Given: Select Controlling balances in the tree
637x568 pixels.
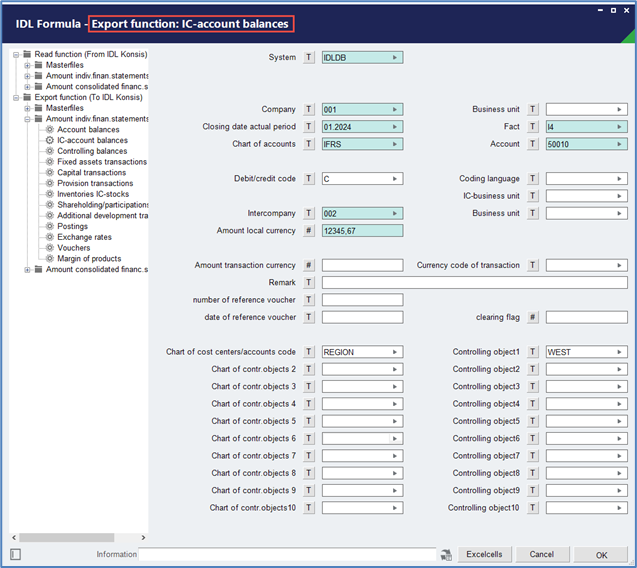Looking at the screenshot, I should click(92, 151).
